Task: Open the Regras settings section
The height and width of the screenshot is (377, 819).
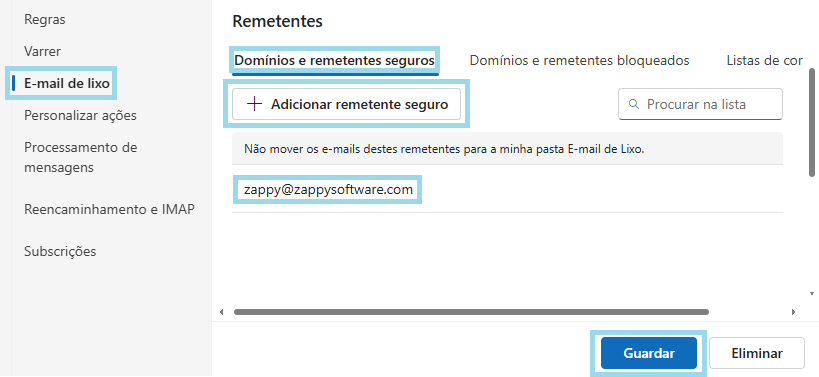Action: click(44, 20)
